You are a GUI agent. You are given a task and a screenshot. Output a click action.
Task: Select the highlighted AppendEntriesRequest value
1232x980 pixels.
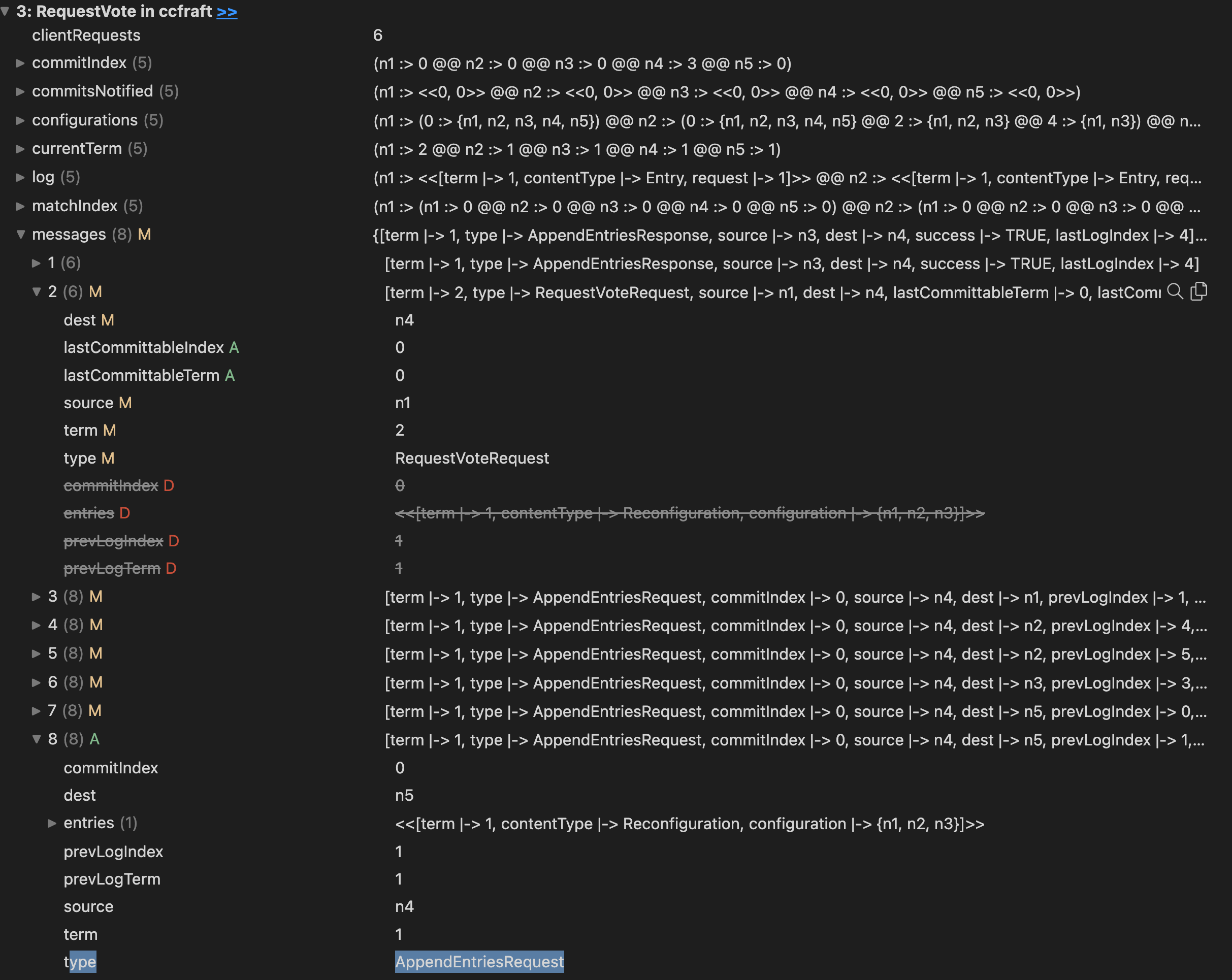(x=480, y=962)
